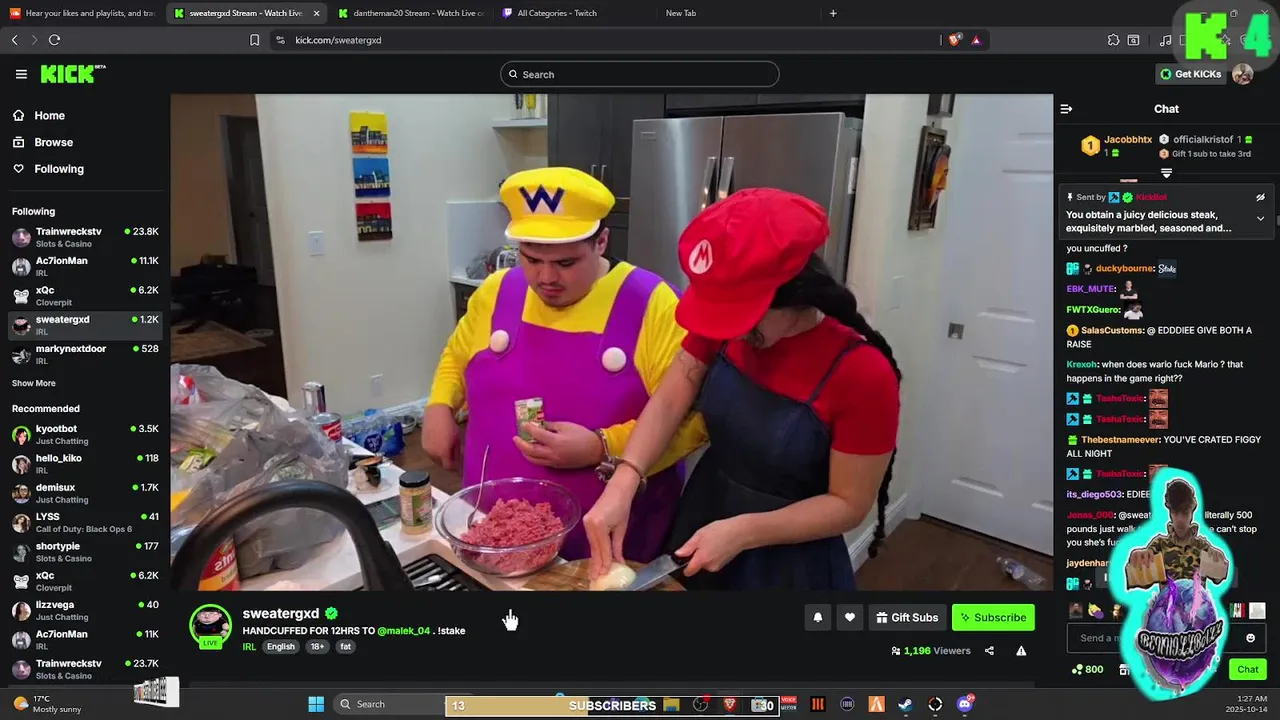Click browser back arrow

(14, 40)
